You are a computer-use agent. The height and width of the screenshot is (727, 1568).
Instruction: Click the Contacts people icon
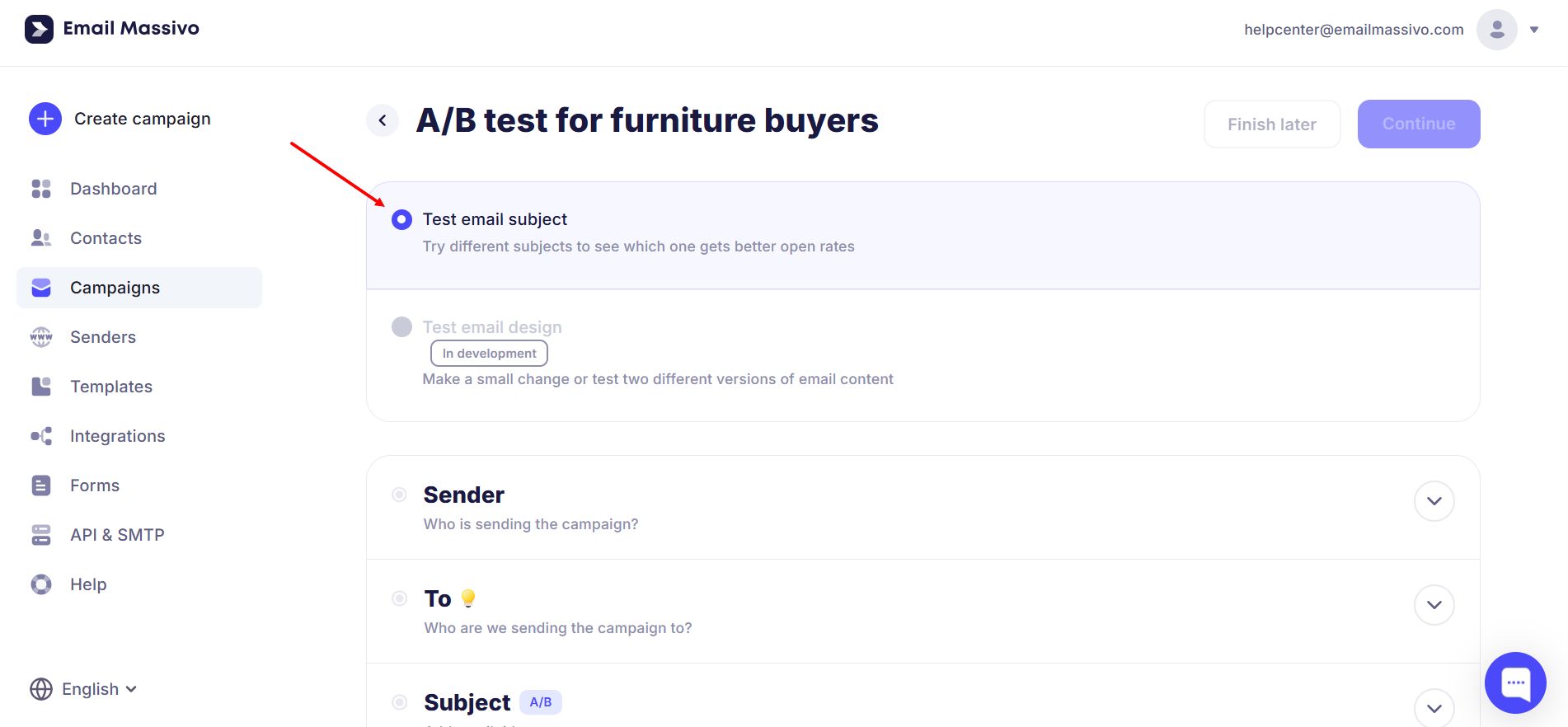[x=41, y=238]
